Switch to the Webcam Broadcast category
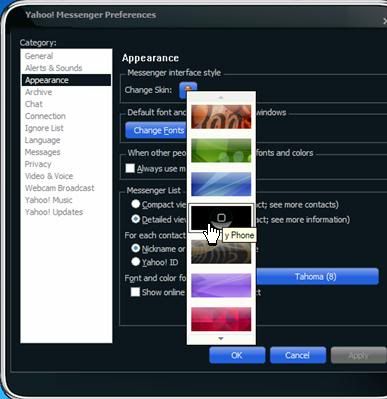 point(60,188)
